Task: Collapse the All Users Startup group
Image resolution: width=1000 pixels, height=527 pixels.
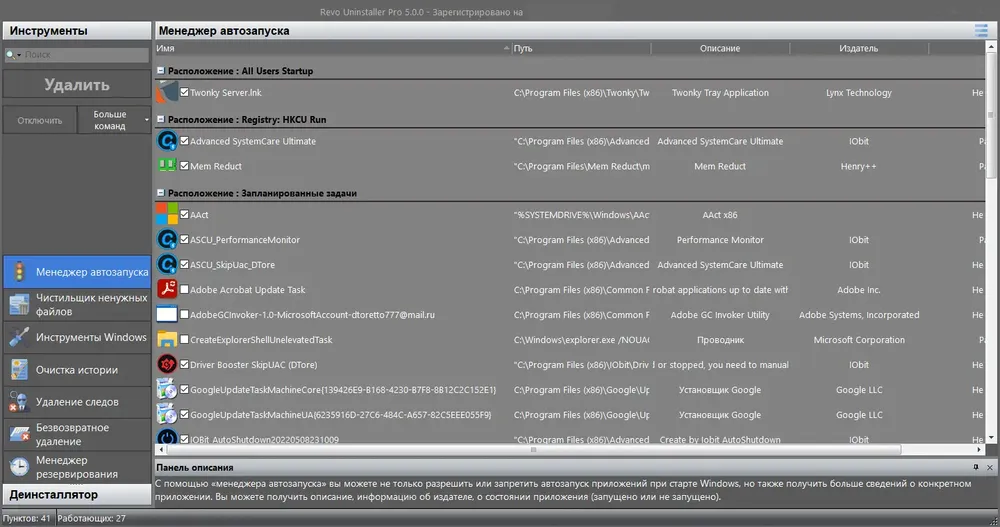Action: coord(161,71)
